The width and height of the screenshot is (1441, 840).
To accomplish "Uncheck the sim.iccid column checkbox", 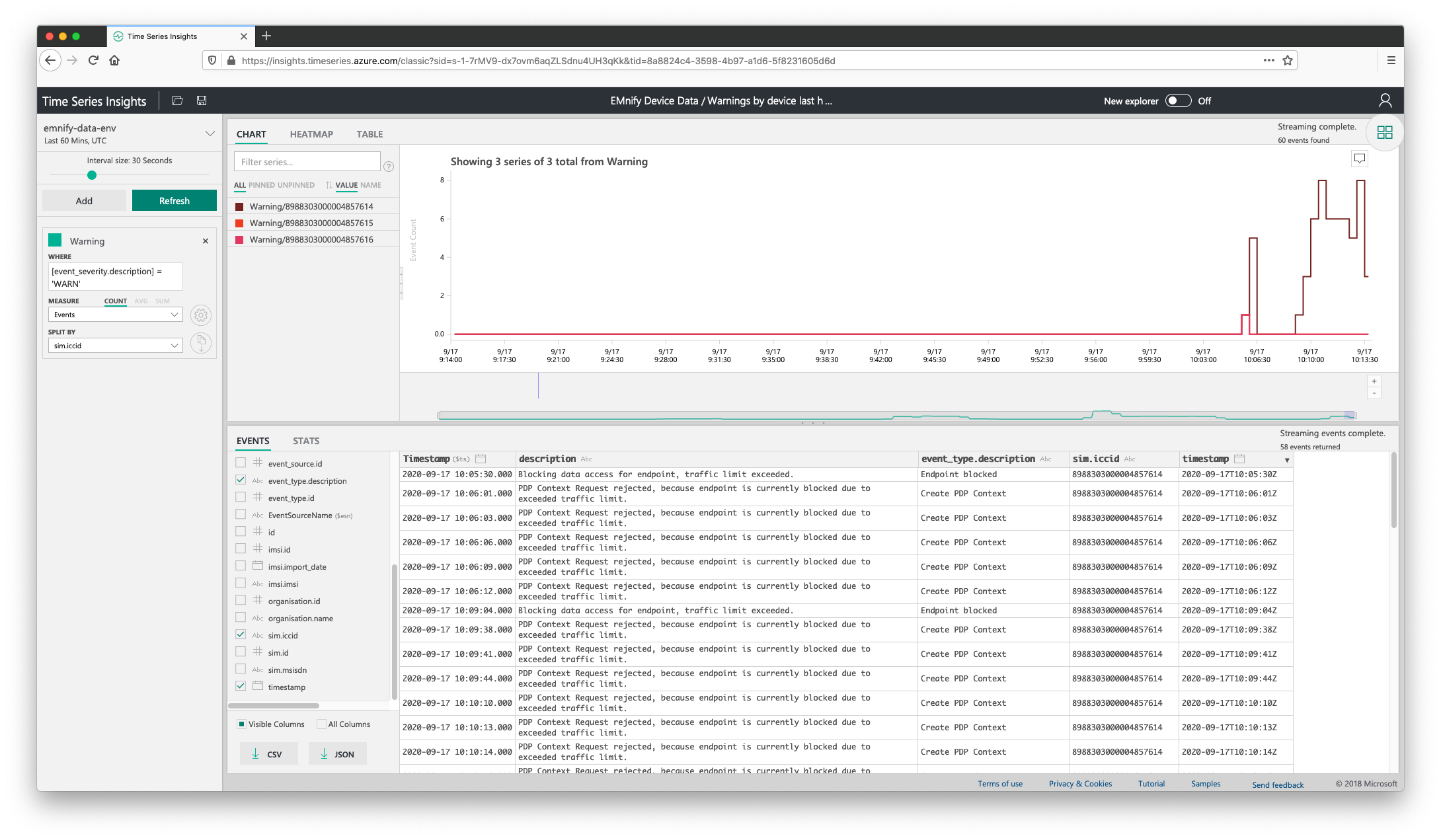I will pos(241,635).
